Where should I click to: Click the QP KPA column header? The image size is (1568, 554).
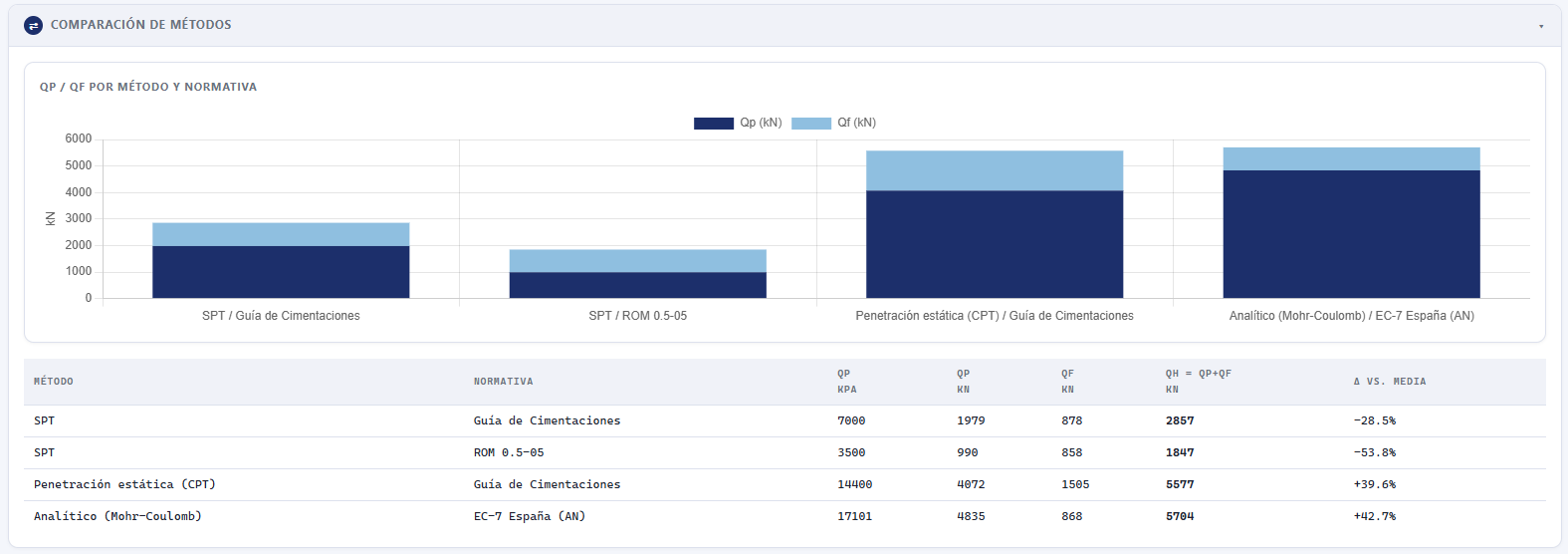tap(847, 382)
